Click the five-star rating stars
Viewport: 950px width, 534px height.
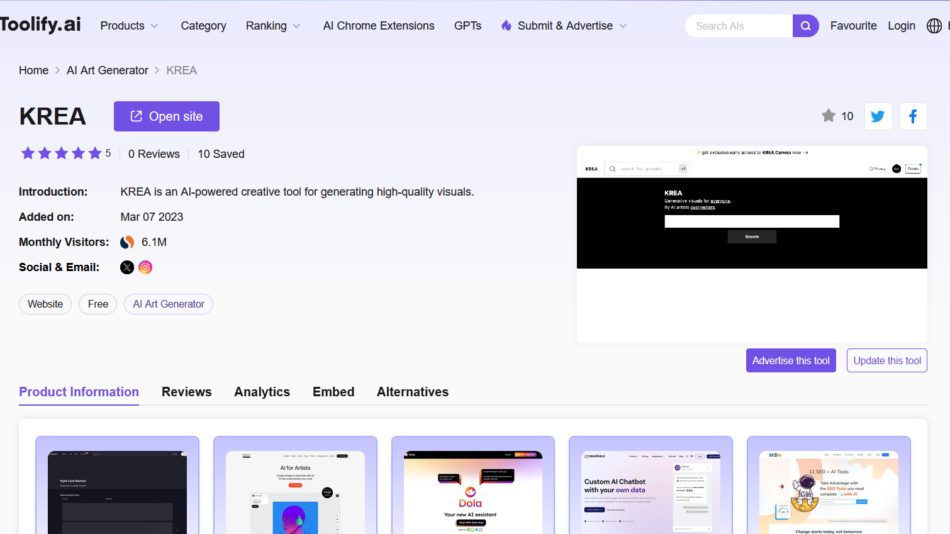pos(61,153)
